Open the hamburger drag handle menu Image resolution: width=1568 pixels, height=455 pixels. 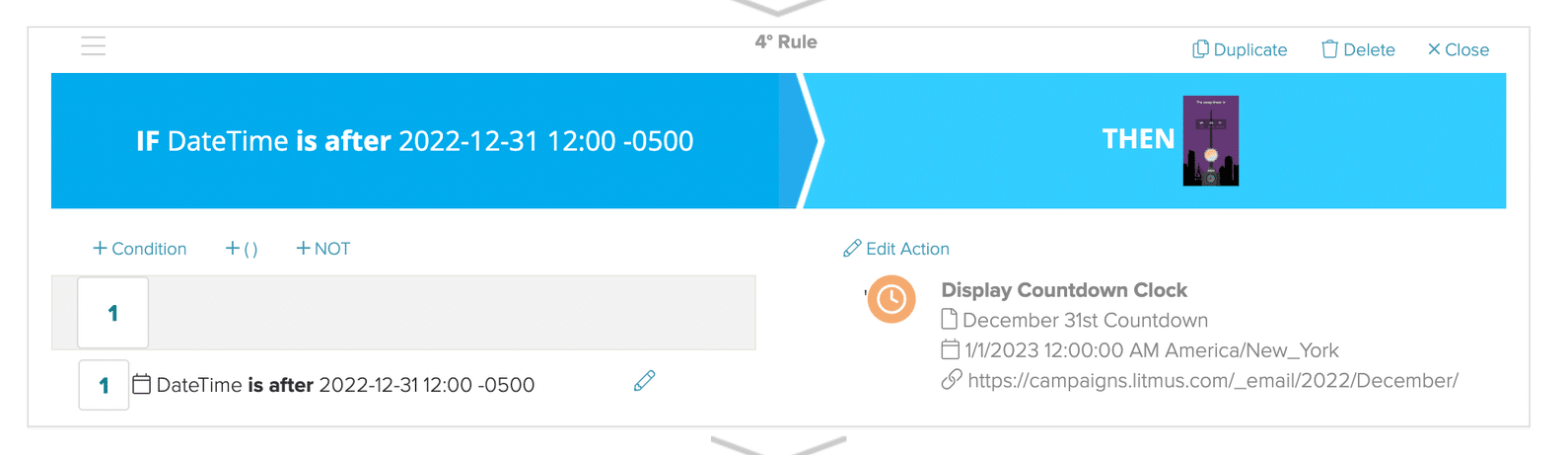94,45
